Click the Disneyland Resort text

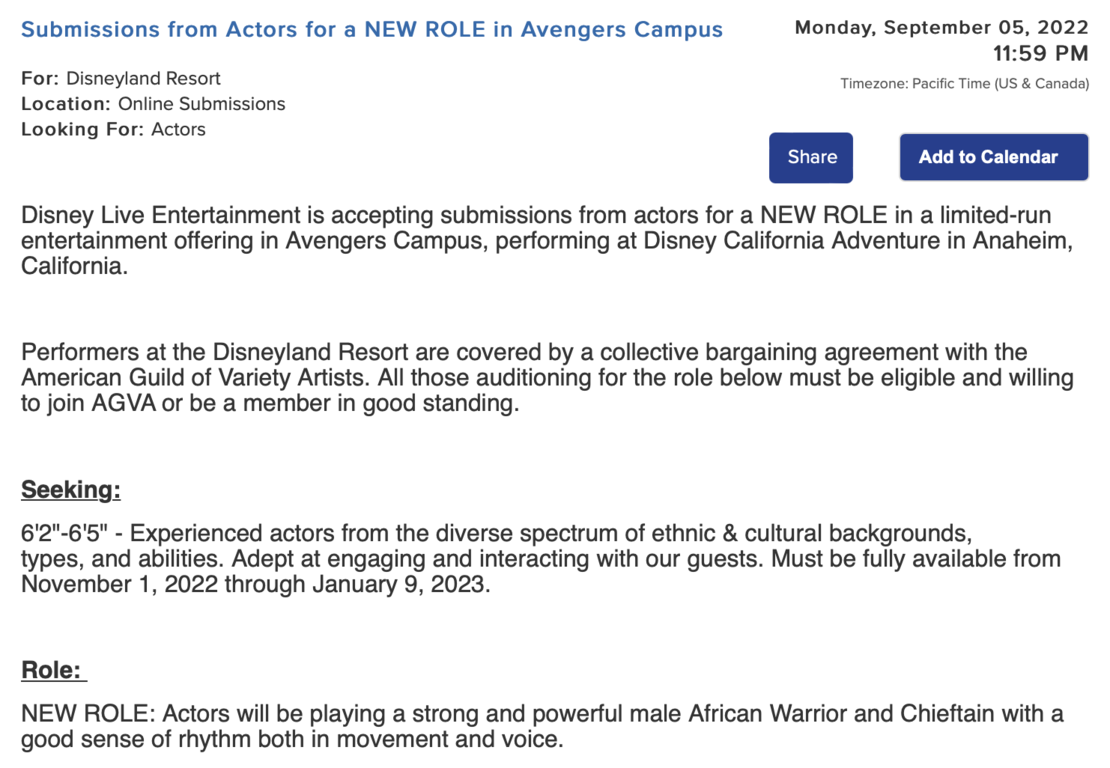143,79
